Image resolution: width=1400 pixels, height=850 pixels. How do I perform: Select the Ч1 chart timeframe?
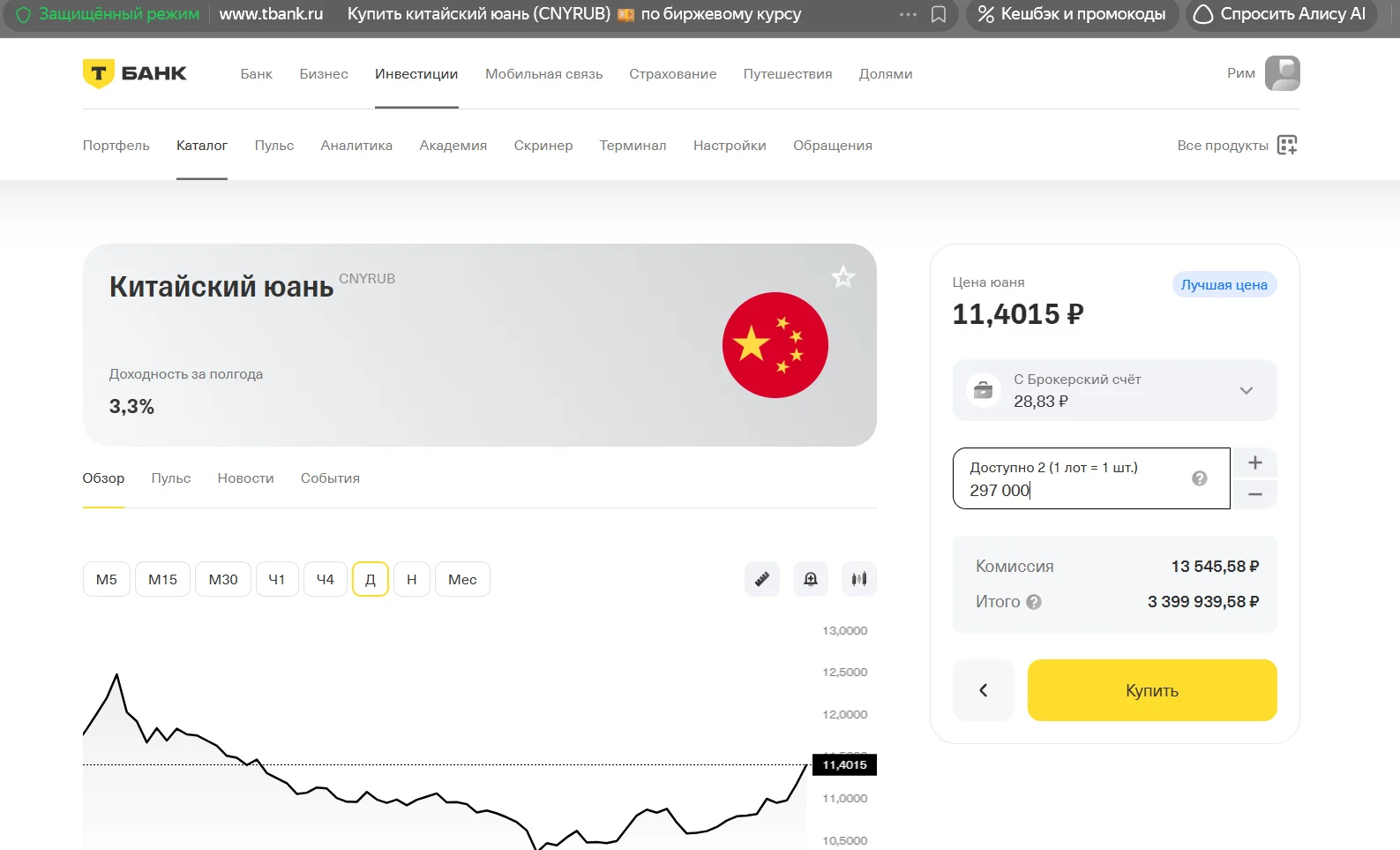277,579
